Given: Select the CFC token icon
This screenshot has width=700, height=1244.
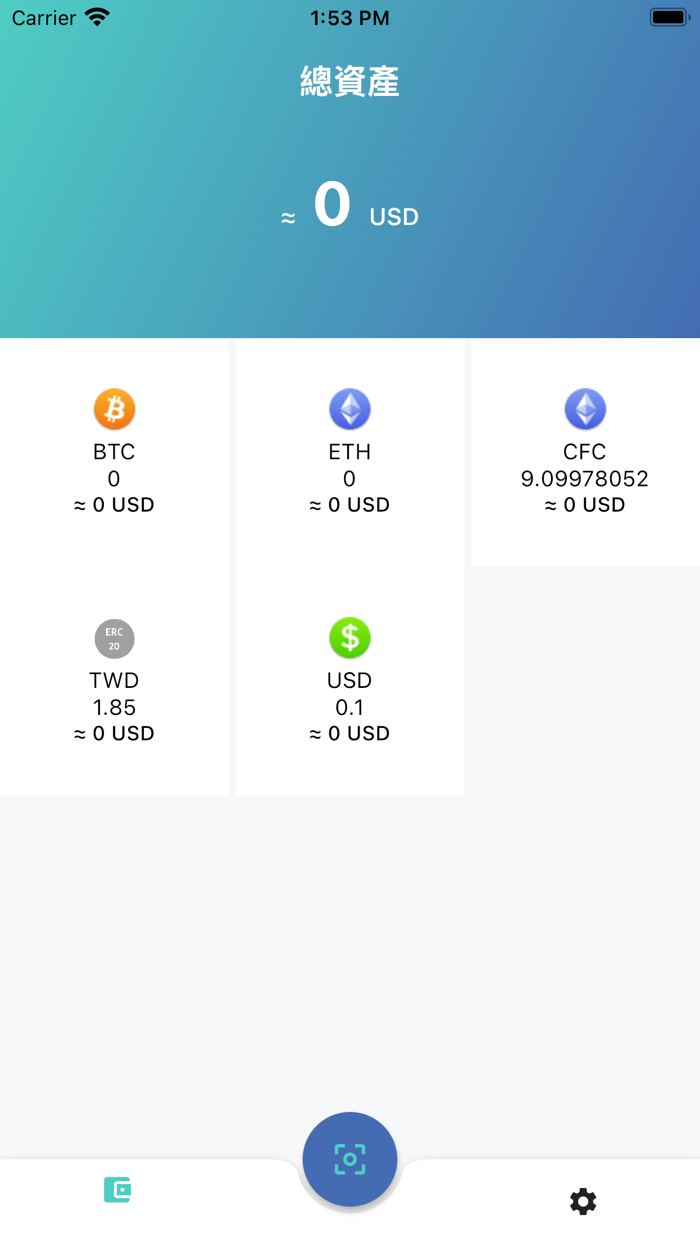Looking at the screenshot, I should (585, 408).
